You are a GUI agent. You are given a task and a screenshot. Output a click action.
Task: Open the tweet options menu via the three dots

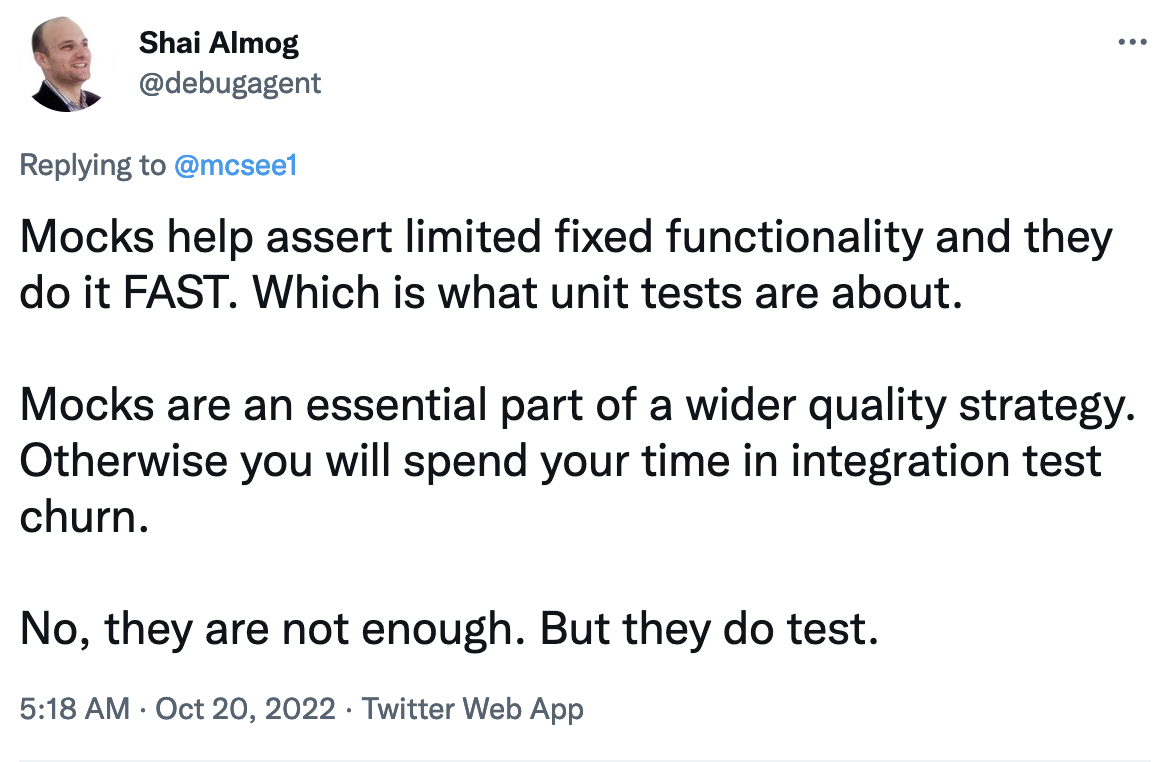[x=1133, y=40]
